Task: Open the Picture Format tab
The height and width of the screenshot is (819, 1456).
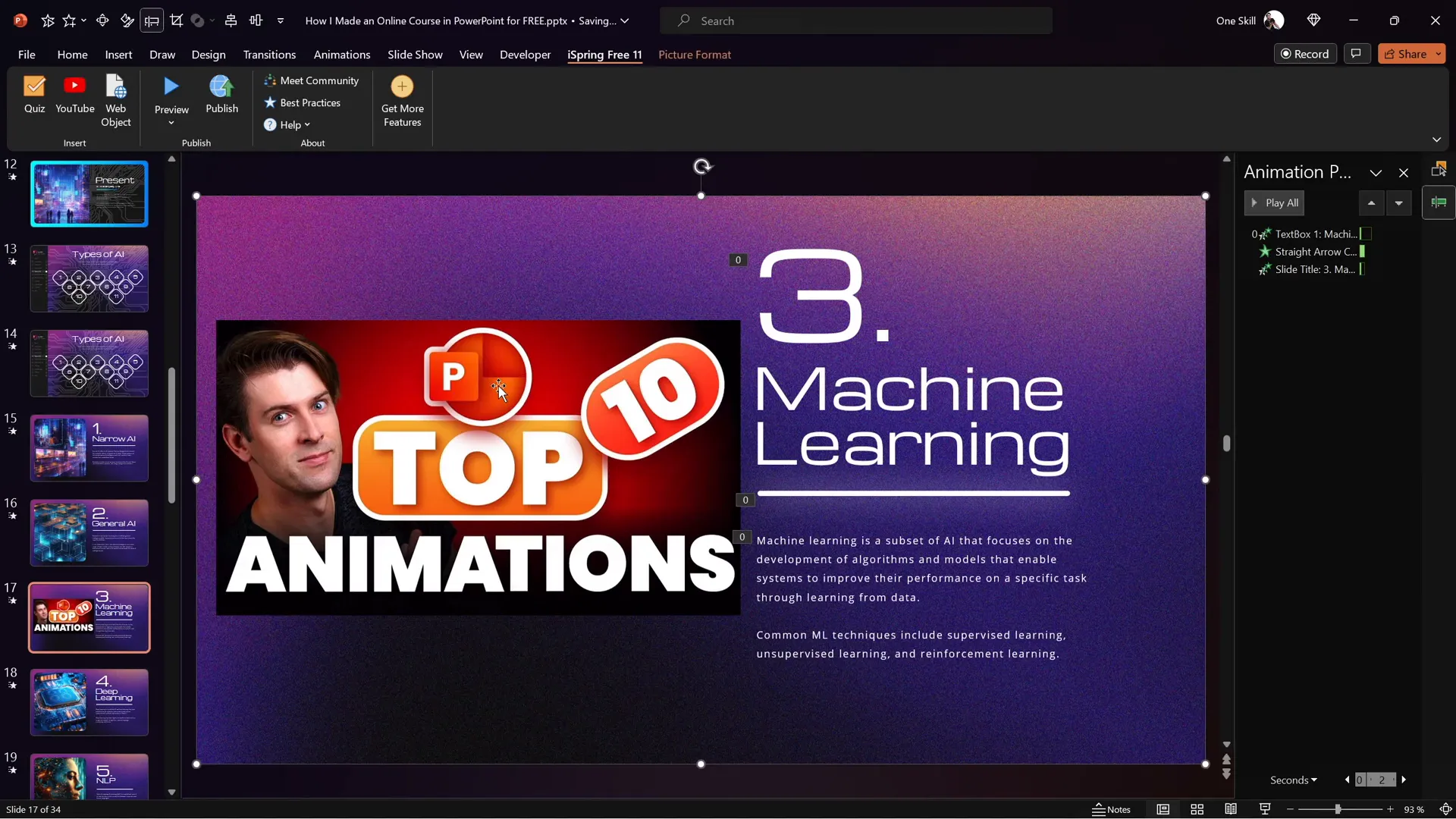Action: (x=695, y=55)
